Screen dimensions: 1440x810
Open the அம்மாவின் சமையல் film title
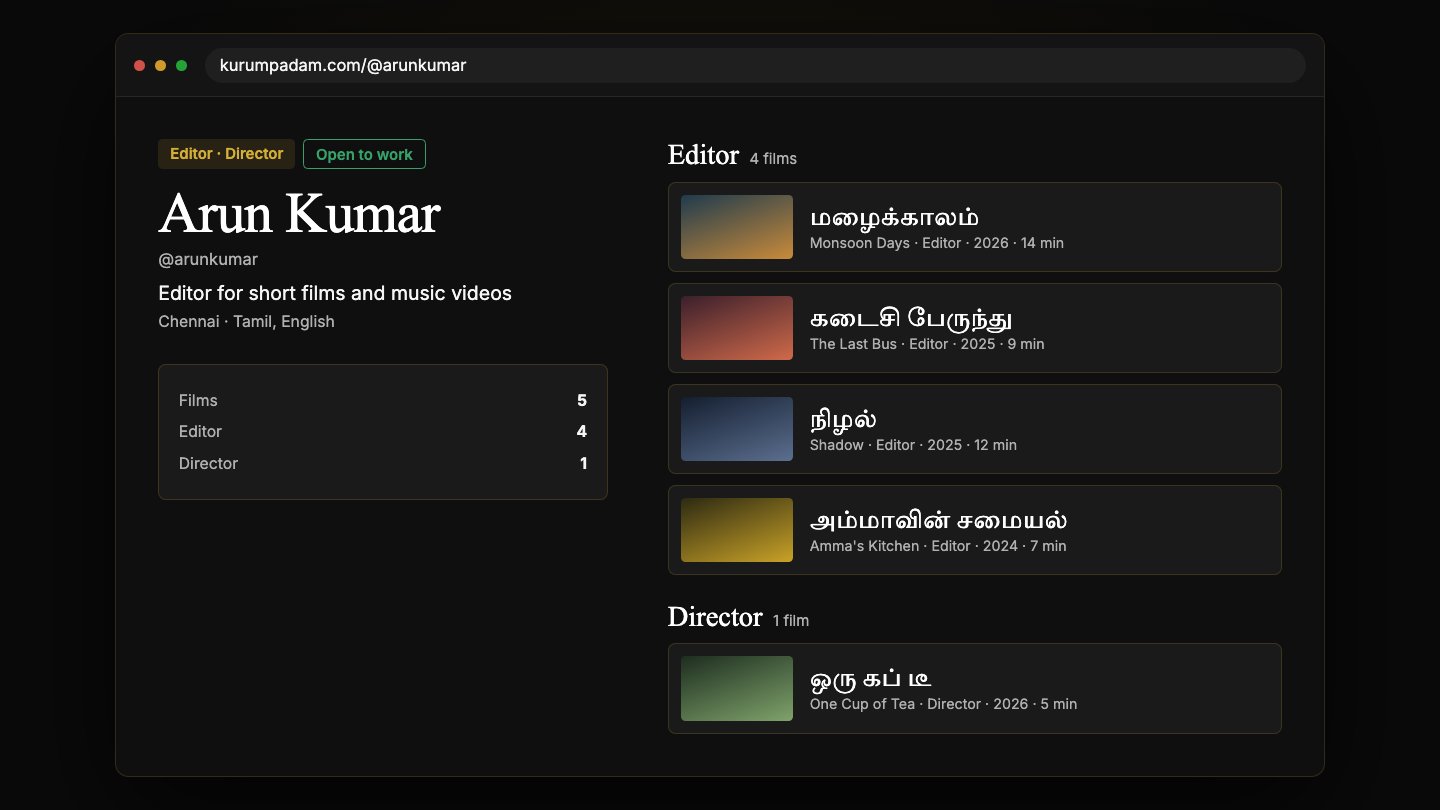(x=938, y=520)
